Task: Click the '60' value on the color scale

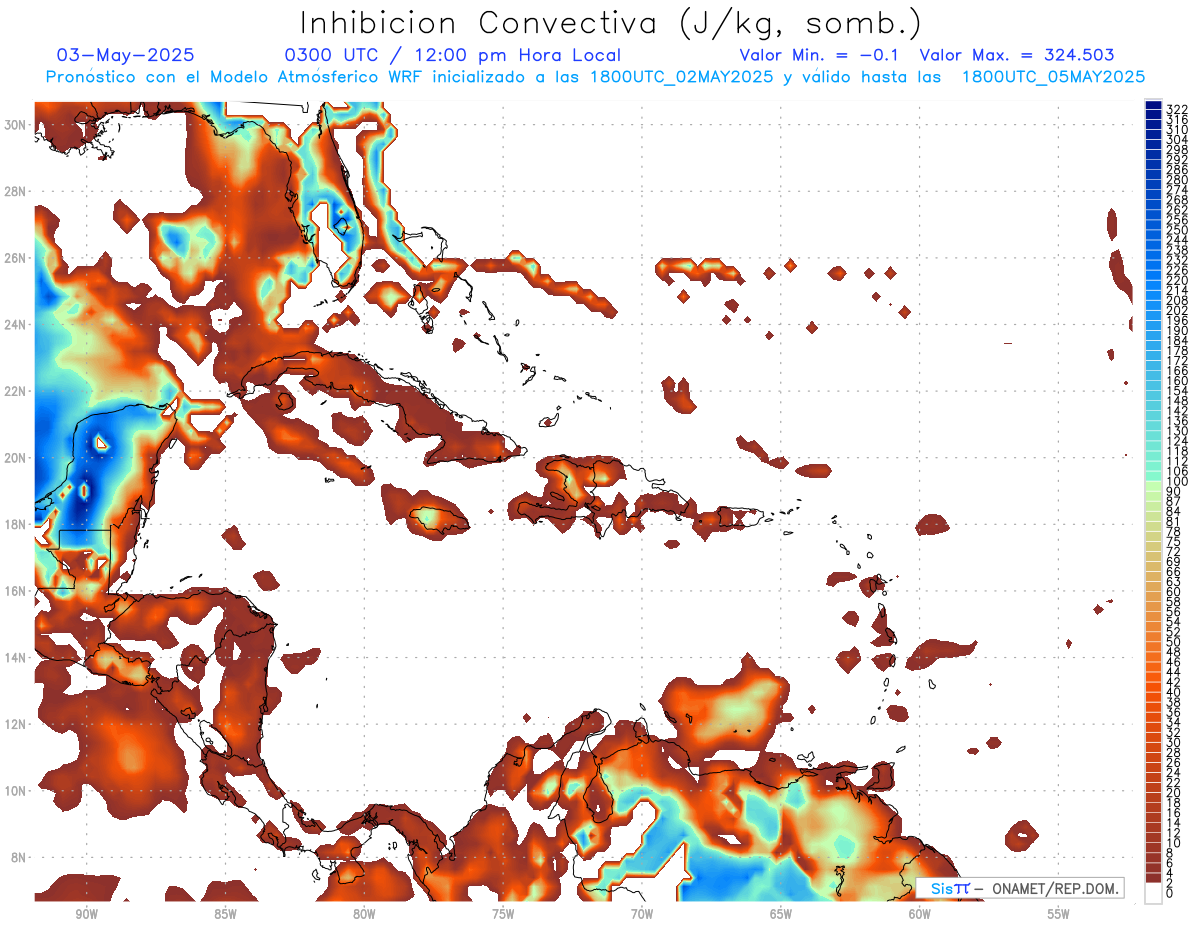Action: [1174, 591]
